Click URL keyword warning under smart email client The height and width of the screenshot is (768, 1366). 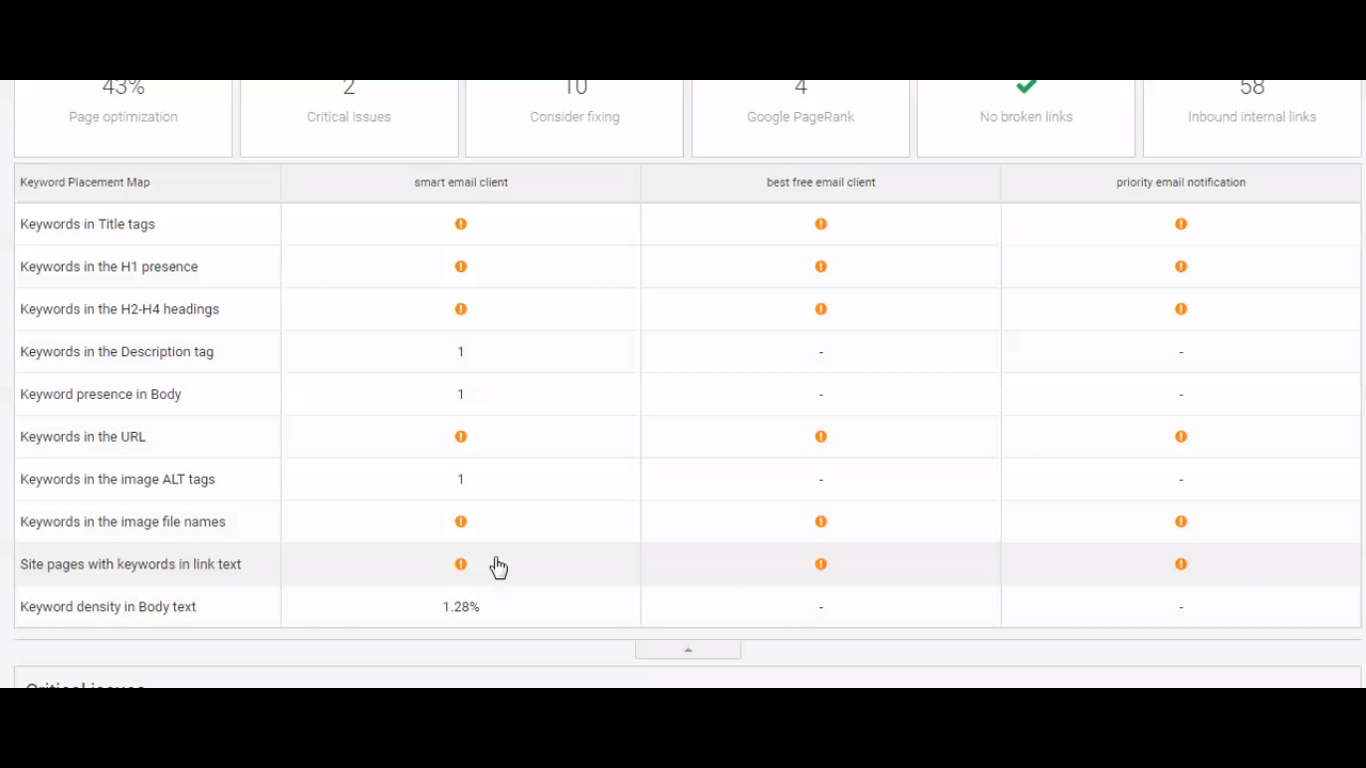[461, 437]
